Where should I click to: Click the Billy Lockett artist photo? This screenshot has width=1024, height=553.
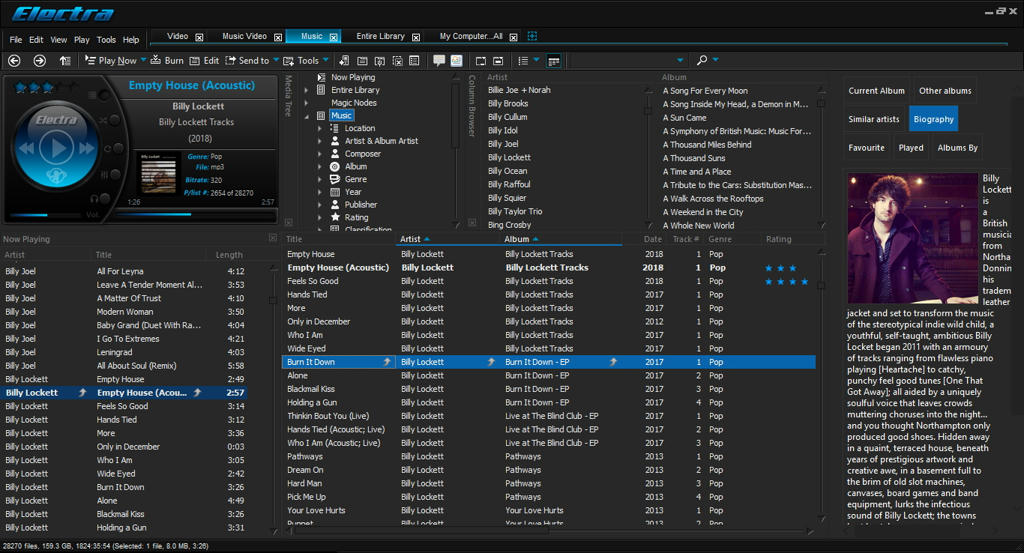pos(914,240)
